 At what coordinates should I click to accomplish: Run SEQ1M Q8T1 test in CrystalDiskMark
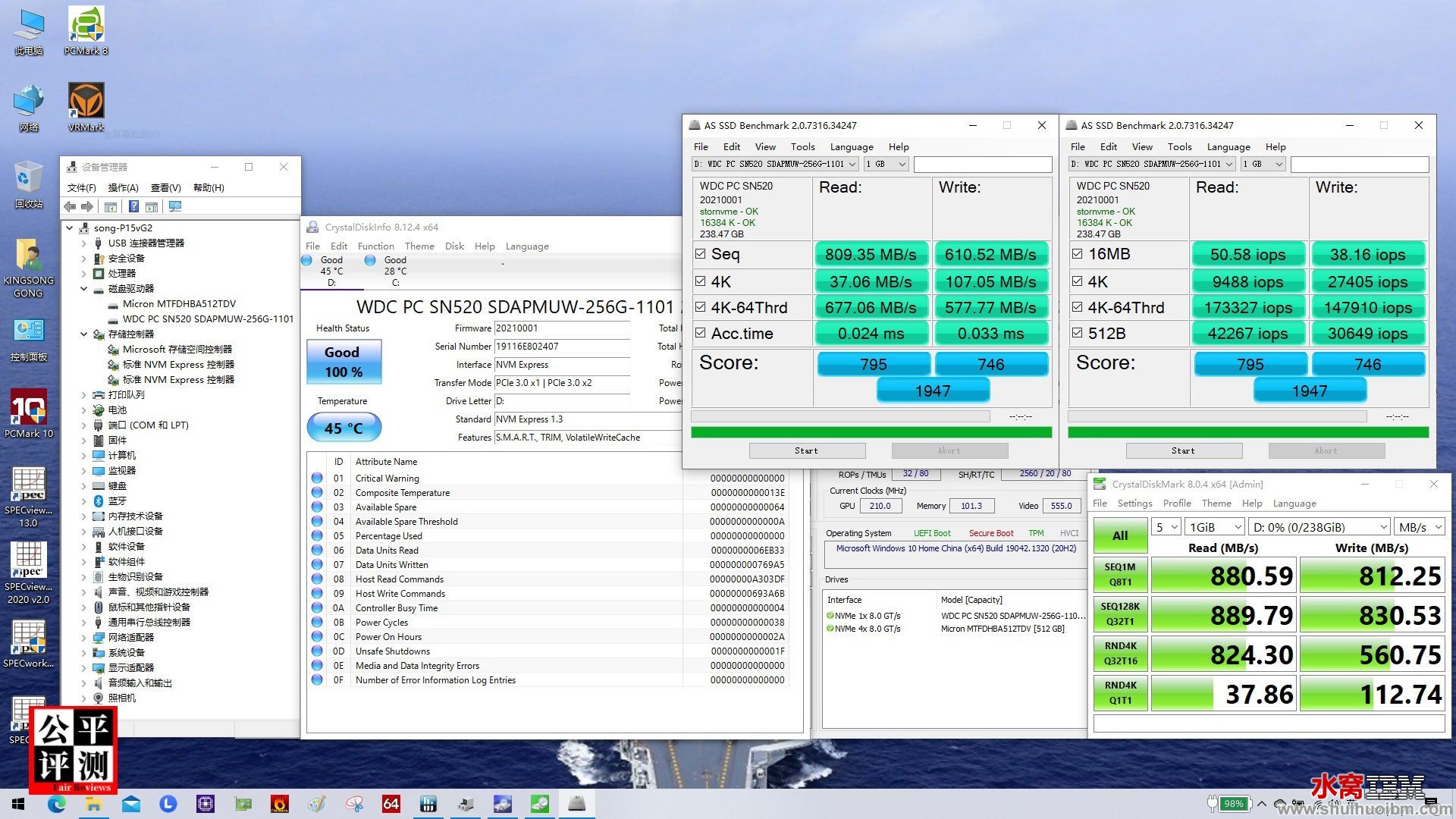point(1120,574)
